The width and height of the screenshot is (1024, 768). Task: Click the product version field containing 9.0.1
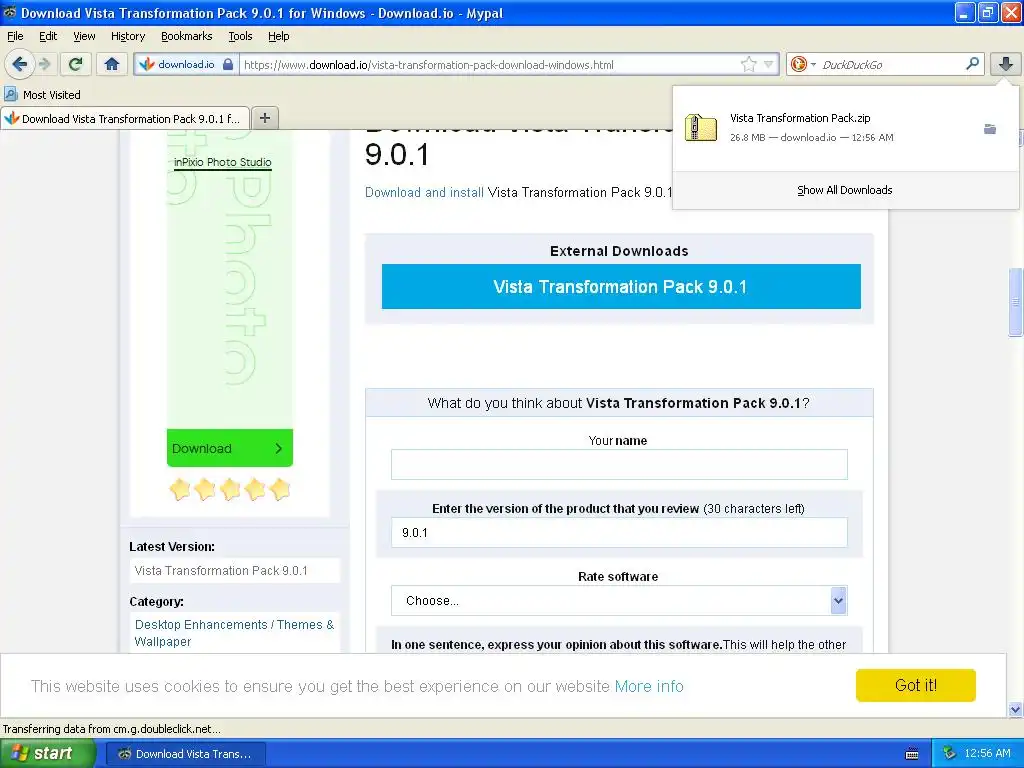619,532
